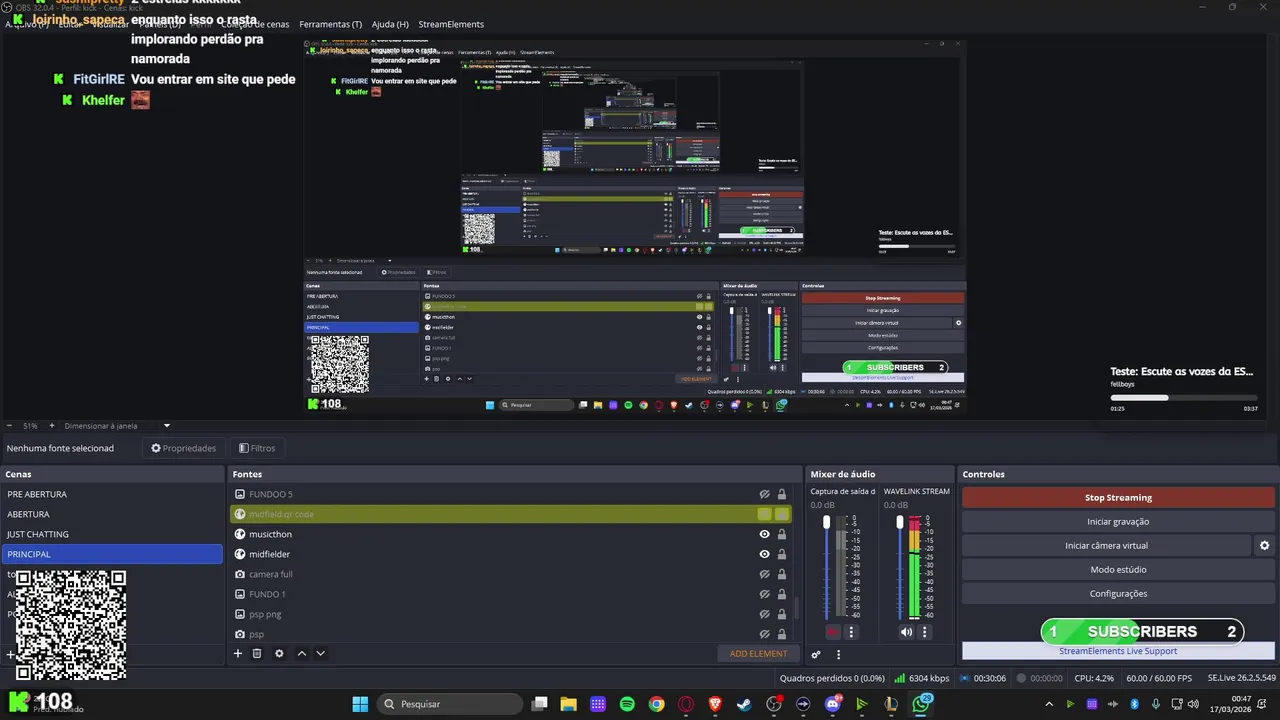Zoom in preview with plus button
The image size is (1280, 720).
[52, 425]
